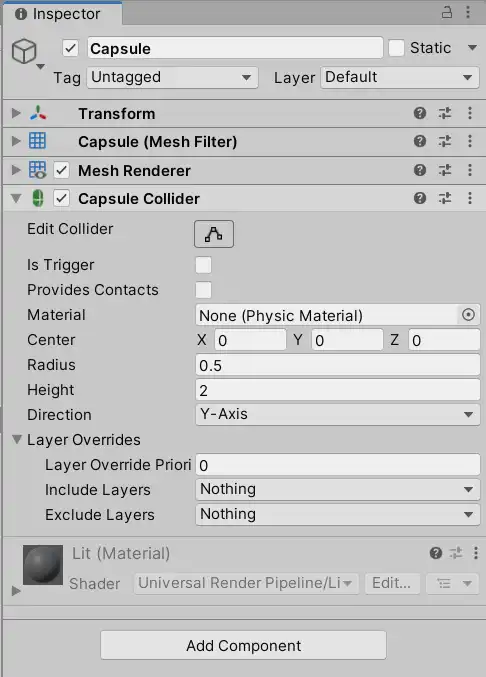Open Mesh Renderer more options menu
Image resolution: width=486 pixels, height=677 pixels.
coord(470,170)
